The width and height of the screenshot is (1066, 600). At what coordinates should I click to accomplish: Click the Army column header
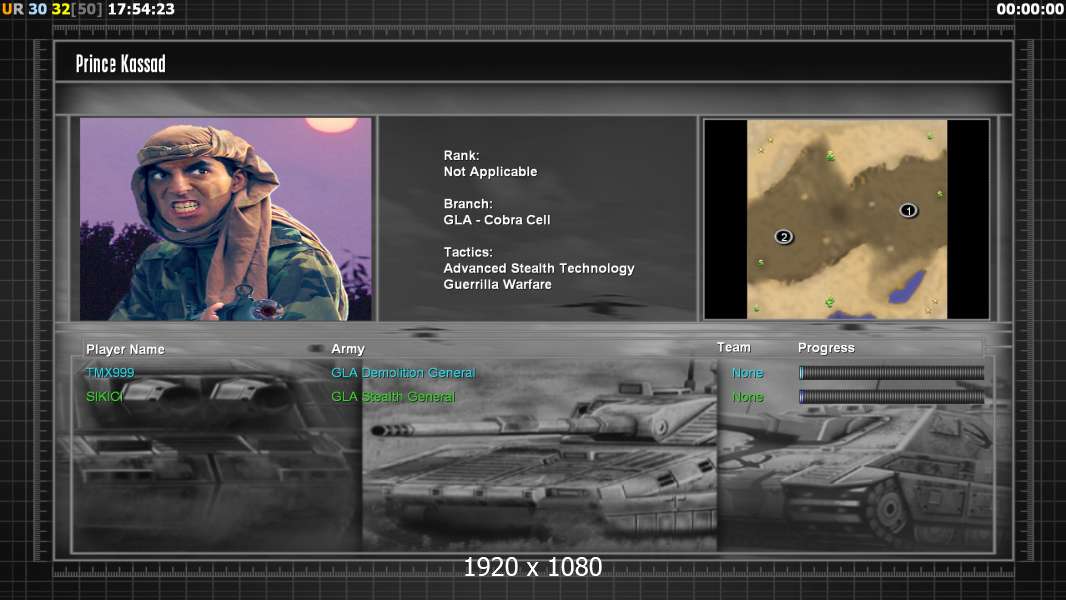click(x=348, y=349)
